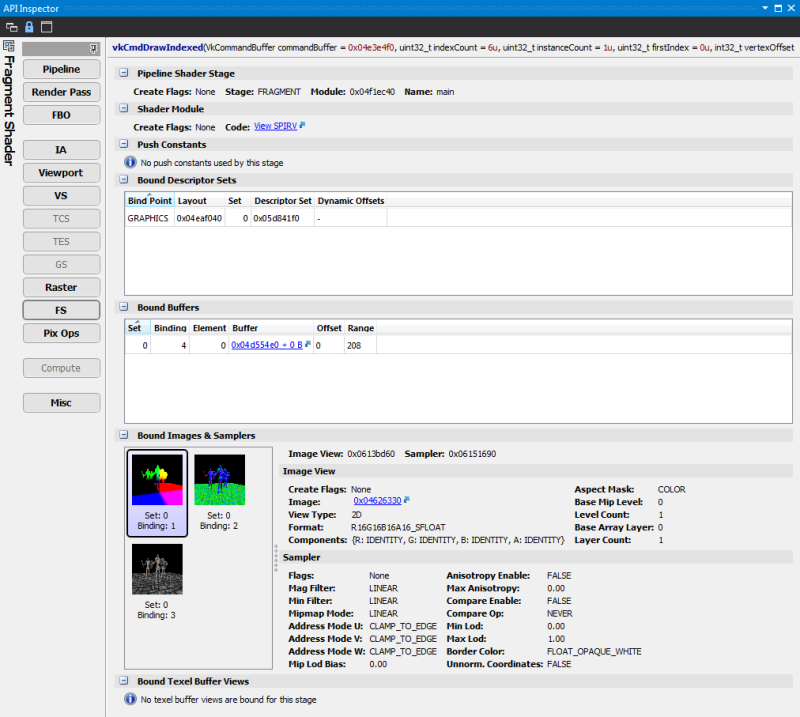The width and height of the screenshot is (800, 717).
Task: Click the lock icon in the top toolbar
Action: click(28, 27)
